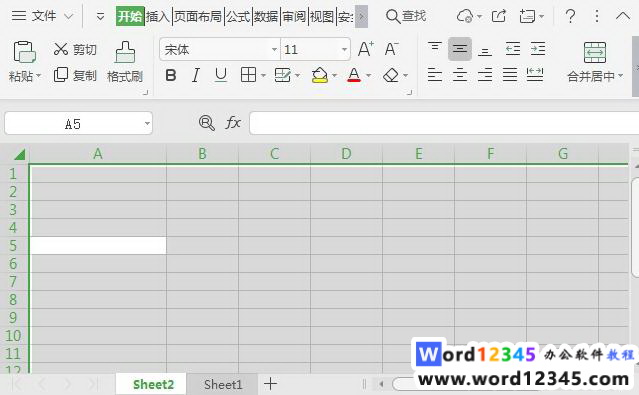Apply yellow fill color to cell
Image resolution: width=639 pixels, height=395 pixels.
point(320,75)
